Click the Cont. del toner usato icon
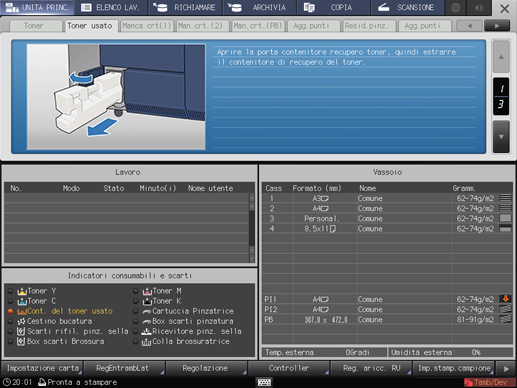Image resolution: width=517 pixels, height=388 pixels. [22, 312]
